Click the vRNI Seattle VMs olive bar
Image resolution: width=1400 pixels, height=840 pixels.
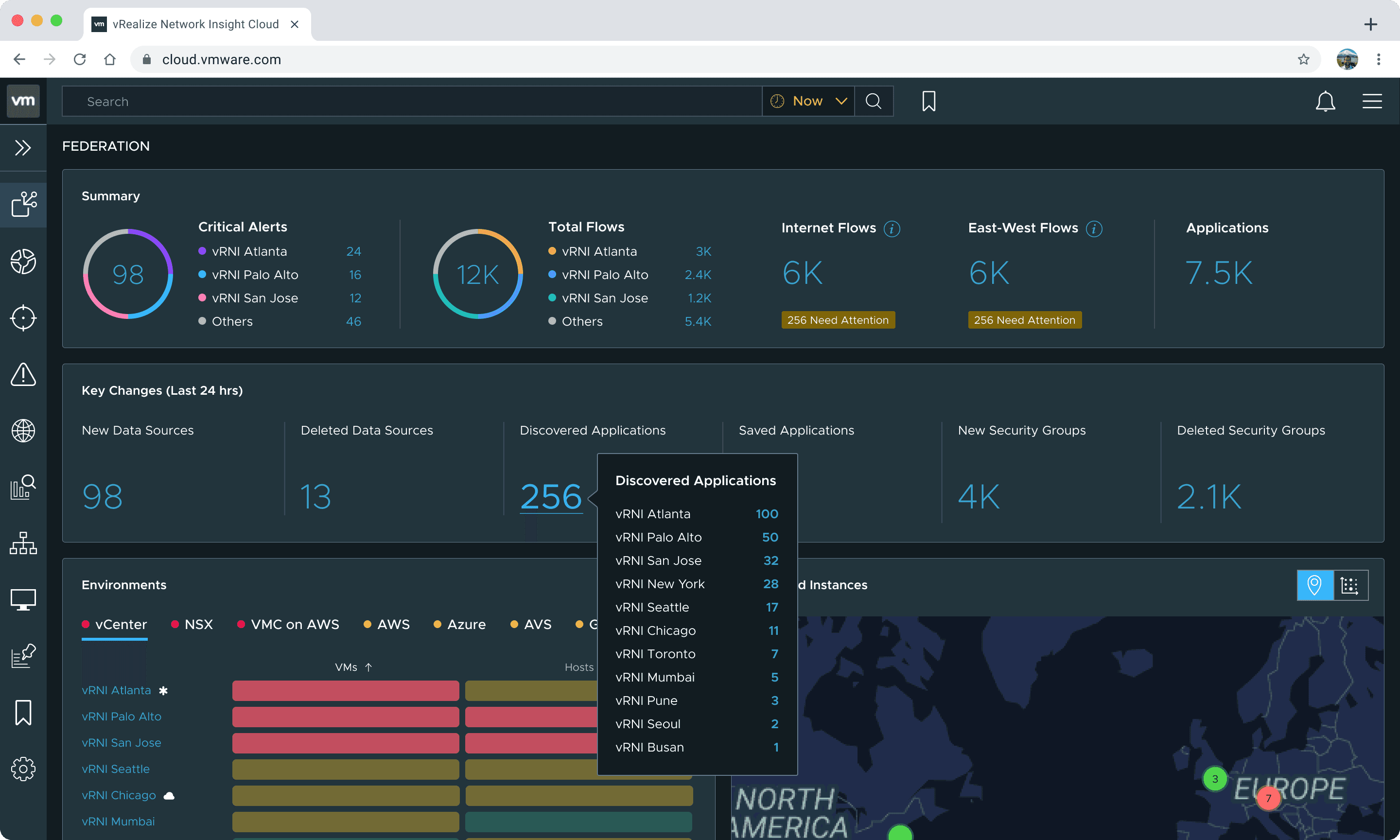coord(345,769)
